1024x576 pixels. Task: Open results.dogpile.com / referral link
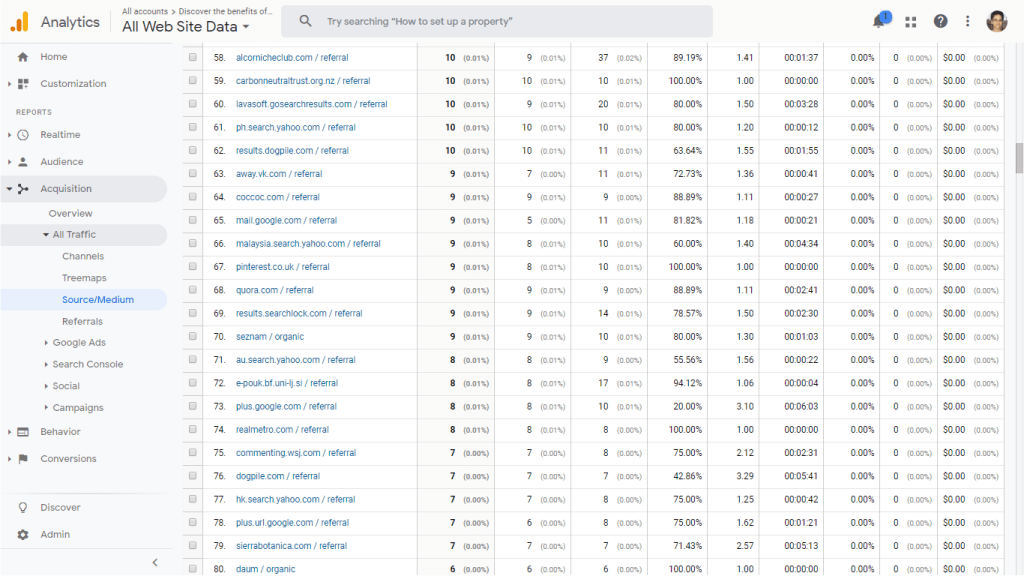point(292,150)
